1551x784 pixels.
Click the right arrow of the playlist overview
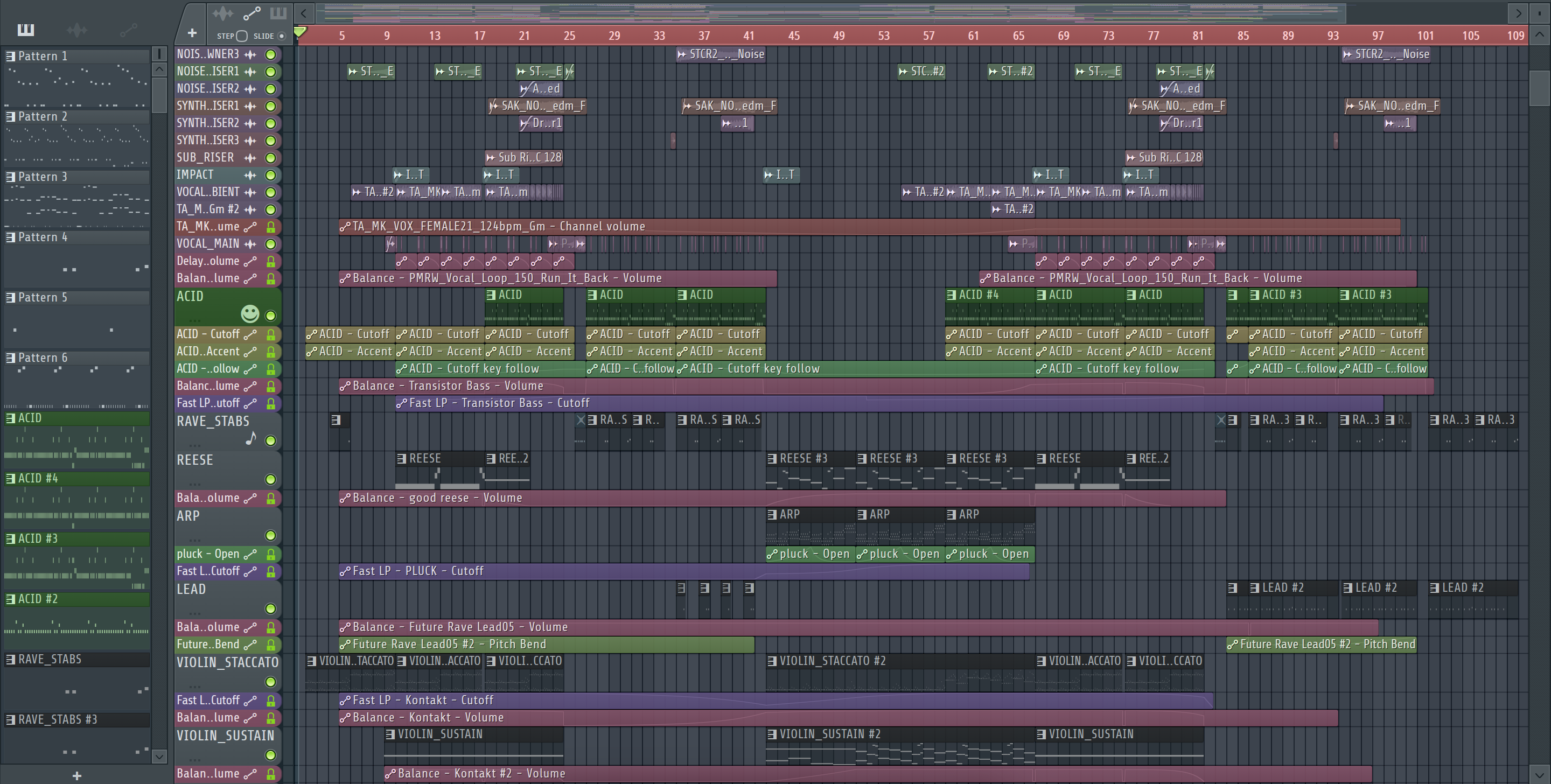1518,12
